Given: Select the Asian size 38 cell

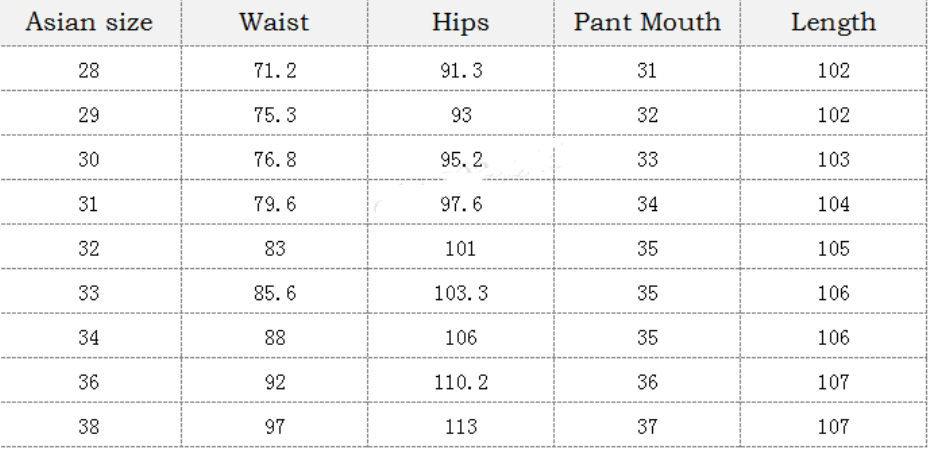Looking at the screenshot, I should tap(88, 428).
